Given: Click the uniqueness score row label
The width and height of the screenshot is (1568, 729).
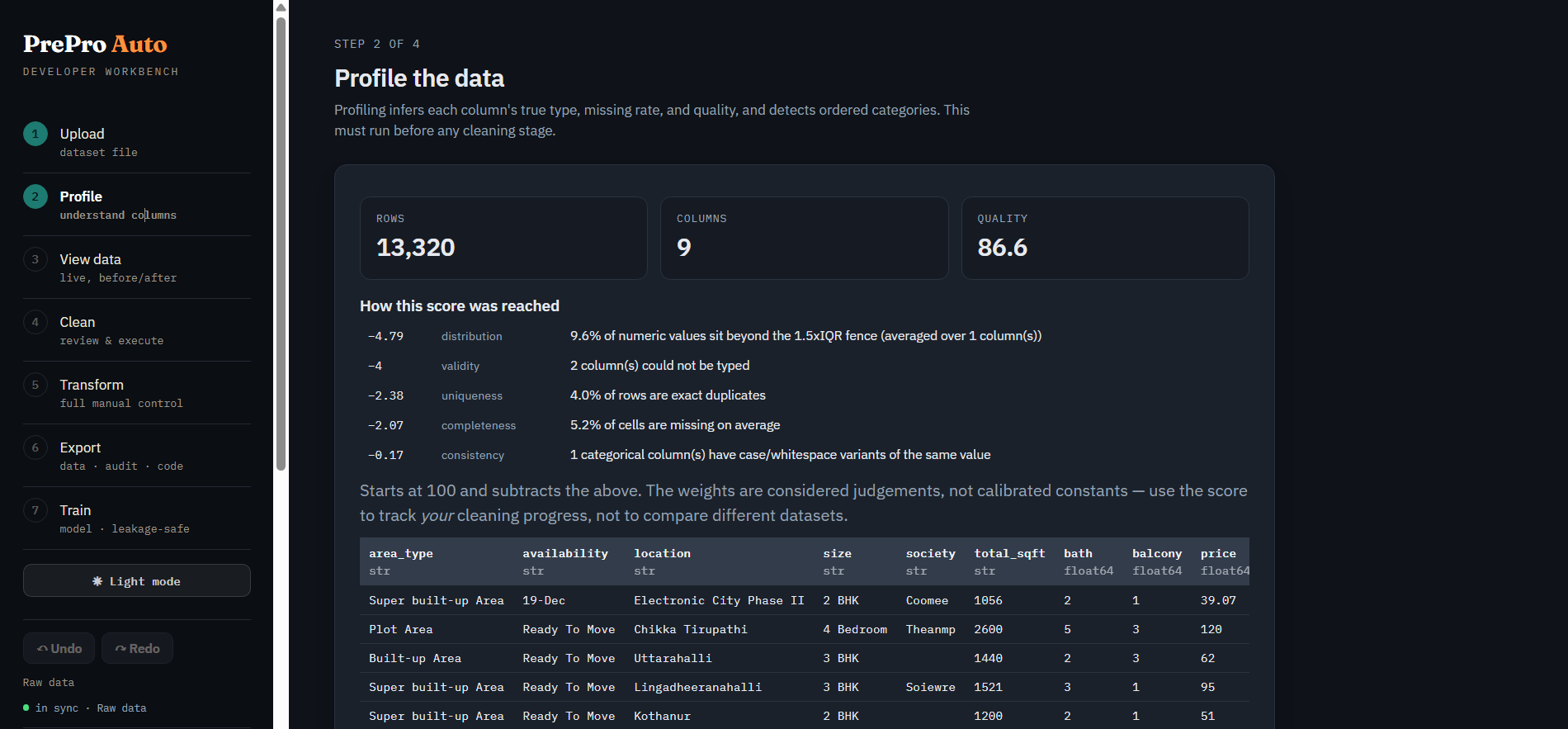Looking at the screenshot, I should coord(472,395).
